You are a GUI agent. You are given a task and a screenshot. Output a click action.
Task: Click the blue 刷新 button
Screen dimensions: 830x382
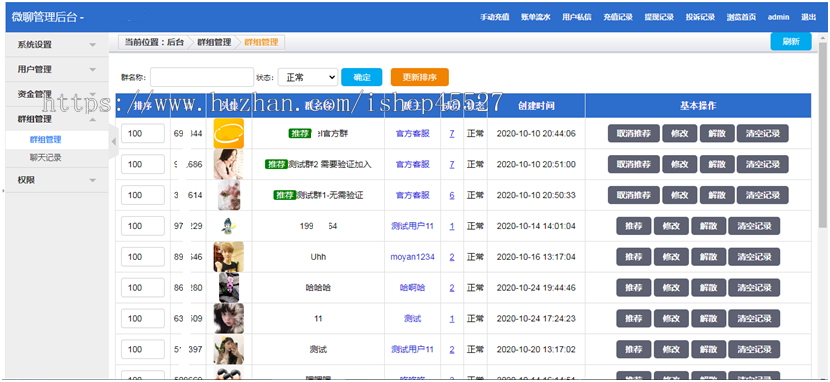(791, 42)
